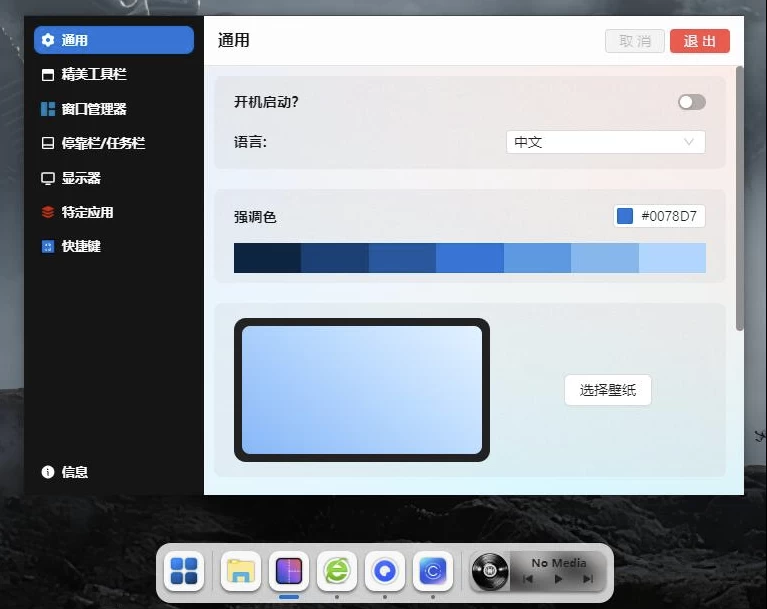Click the 选择壁纸 choose wallpaper button
The image size is (767, 609).
tap(607, 390)
